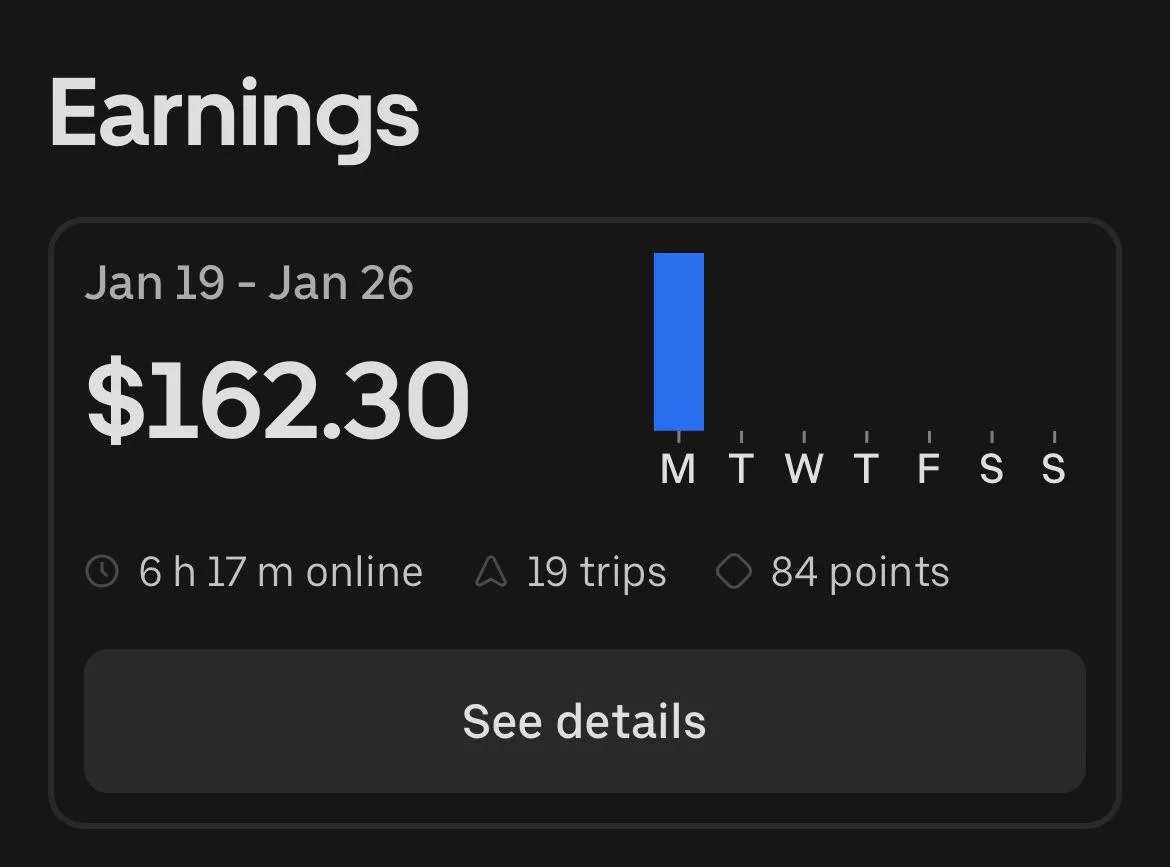
Task: Select the F day label on the chart
Action: 929,468
